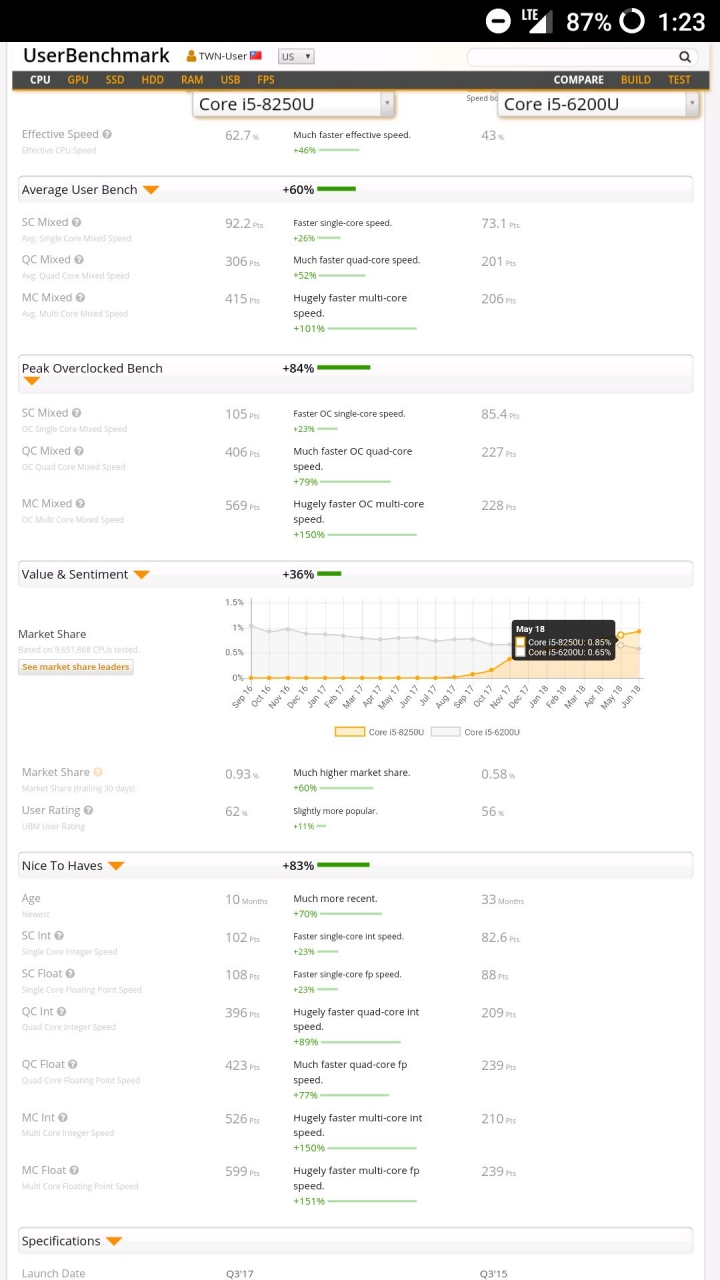Image resolution: width=720 pixels, height=1280 pixels.
Task: Select the USB tab
Action: (230, 80)
